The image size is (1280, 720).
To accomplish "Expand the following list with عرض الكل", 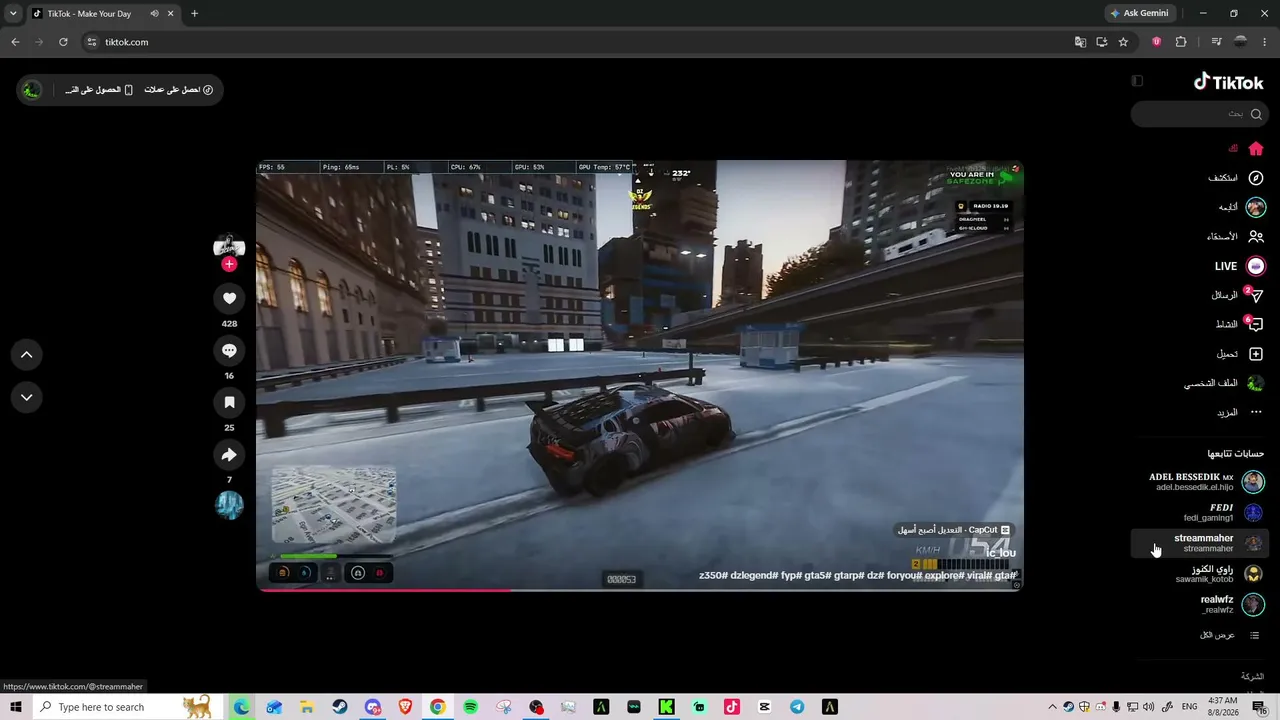I will pyautogui.click(x=1229, y=635).
